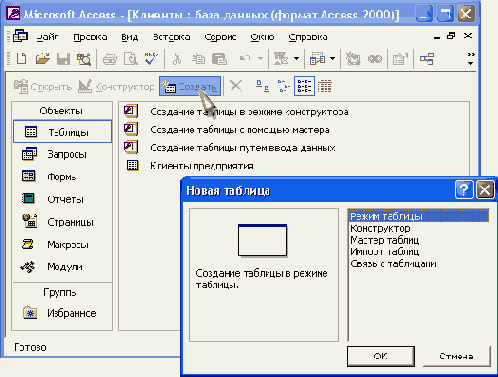
Task: Click the Relationships icon in toolbar
Action: (427, 59)
